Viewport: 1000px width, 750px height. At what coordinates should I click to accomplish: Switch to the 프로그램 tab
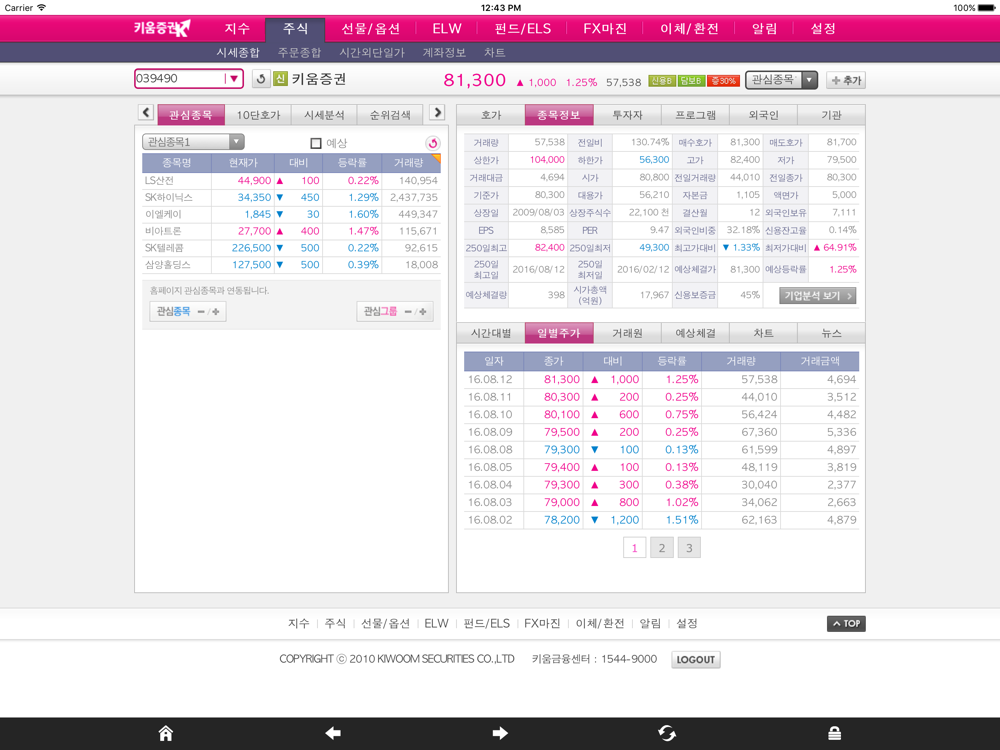click(x=696, y=115)
